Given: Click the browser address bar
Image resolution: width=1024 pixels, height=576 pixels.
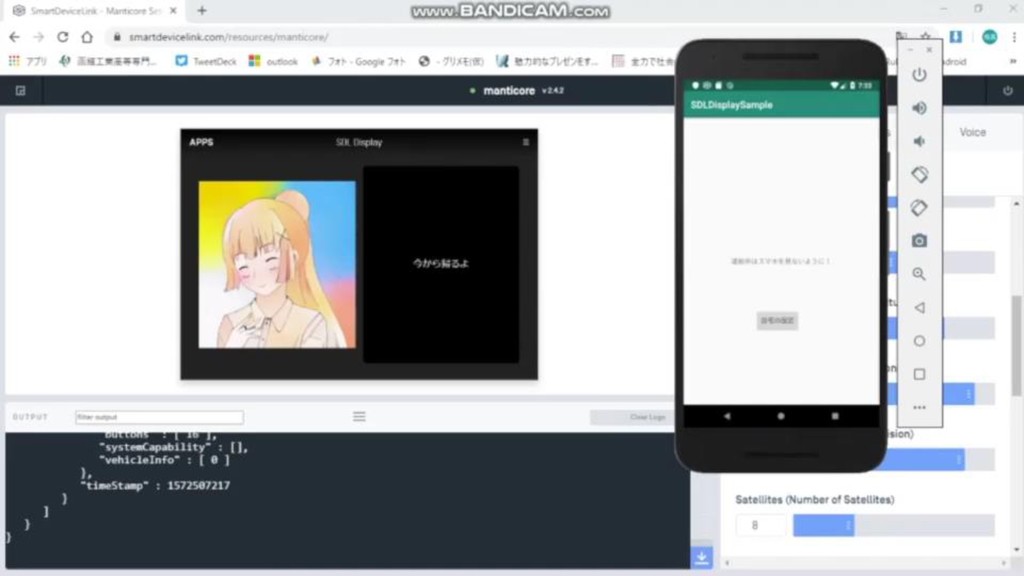Looking at the screenshot, I should point(496,37).
